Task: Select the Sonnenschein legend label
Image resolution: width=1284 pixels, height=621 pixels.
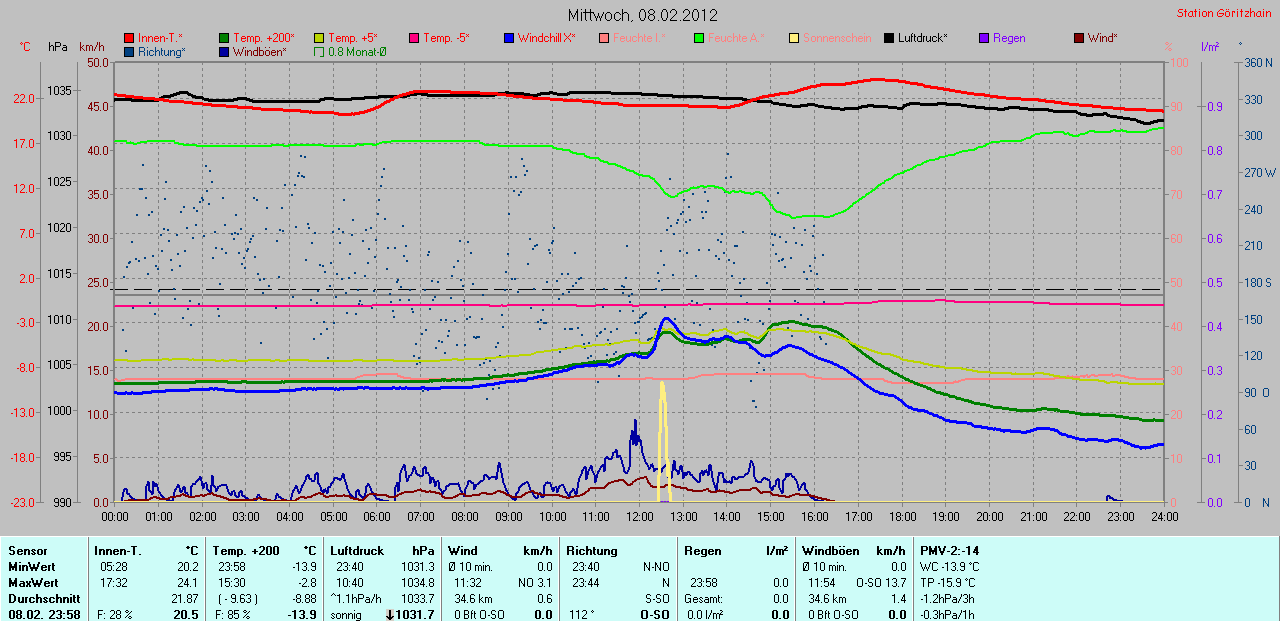Action: pyautogui.click(x=836, y=38)
